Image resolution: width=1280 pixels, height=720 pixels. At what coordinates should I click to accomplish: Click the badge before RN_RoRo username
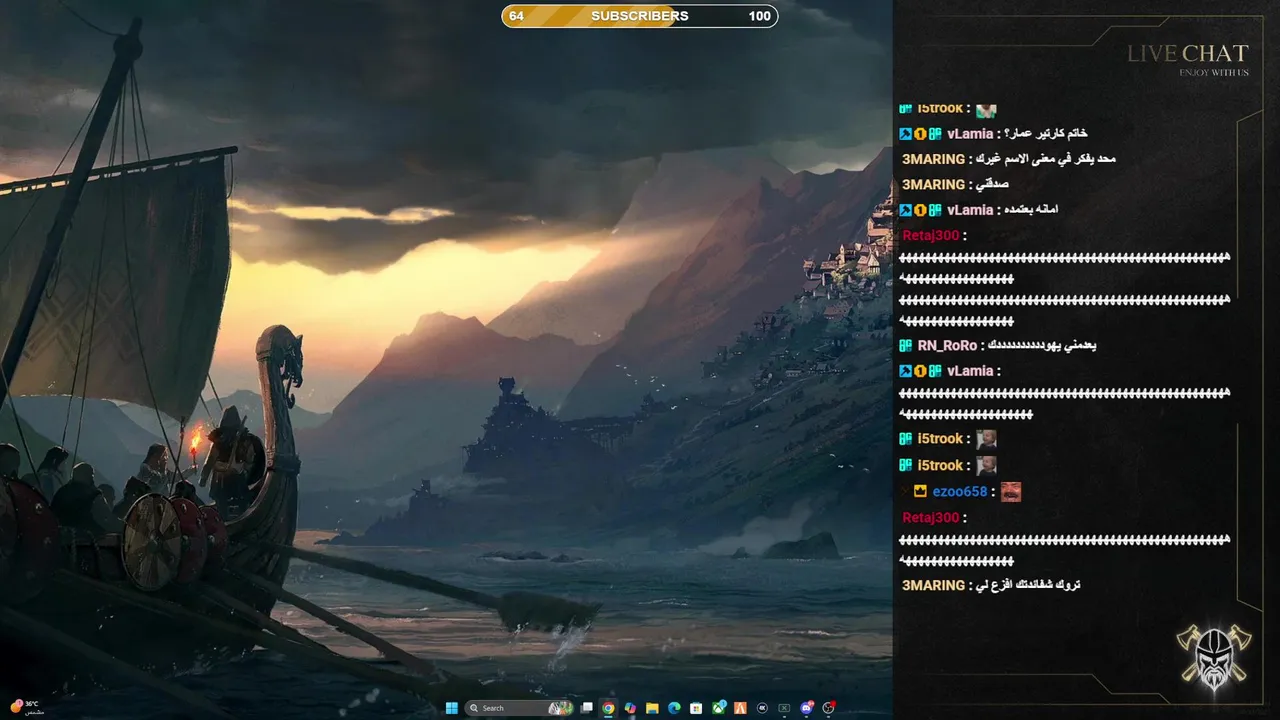coord(906,345)
